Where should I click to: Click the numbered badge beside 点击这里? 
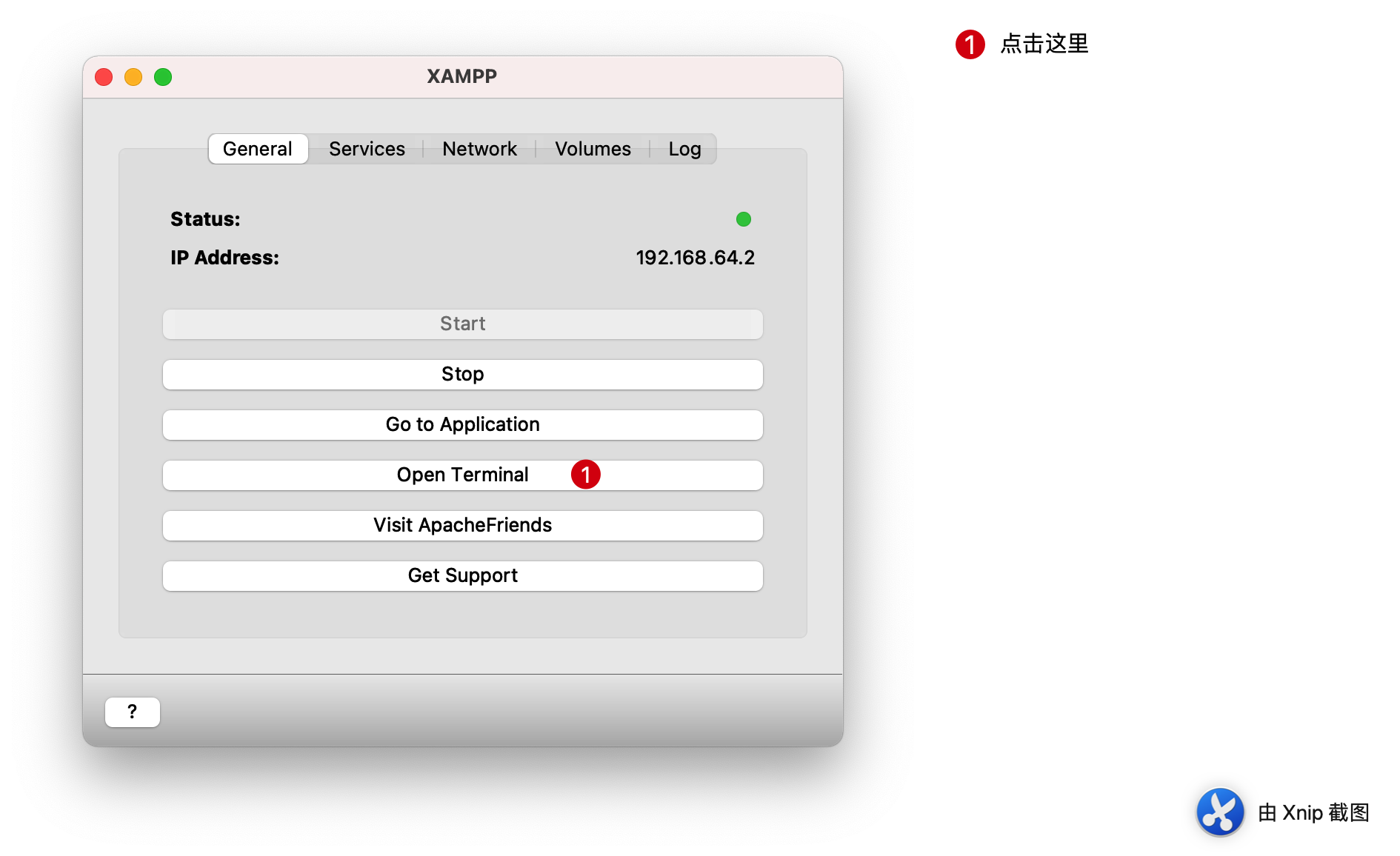969,44
